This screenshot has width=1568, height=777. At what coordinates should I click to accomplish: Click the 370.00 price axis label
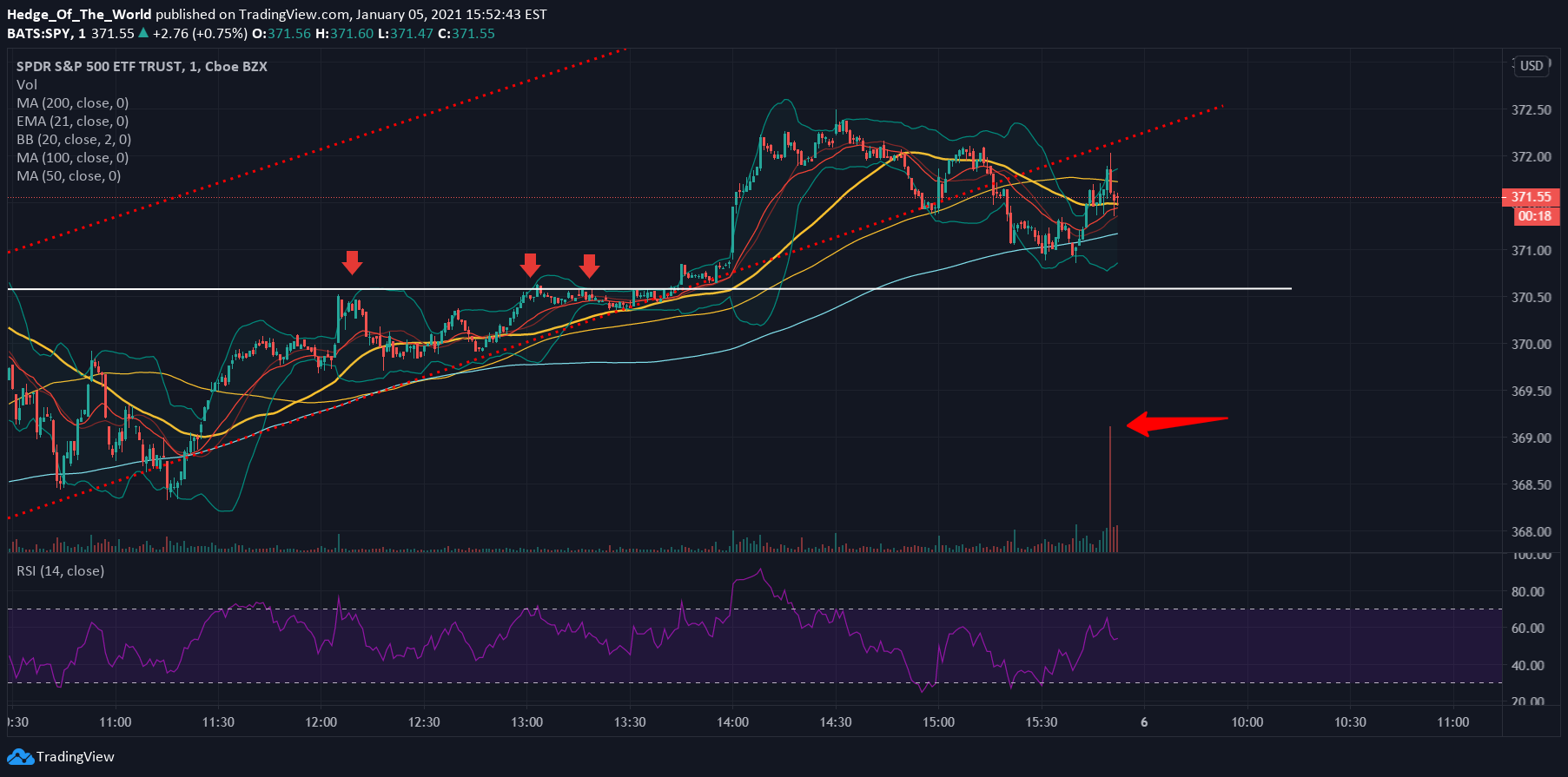tap(1532, 345)
